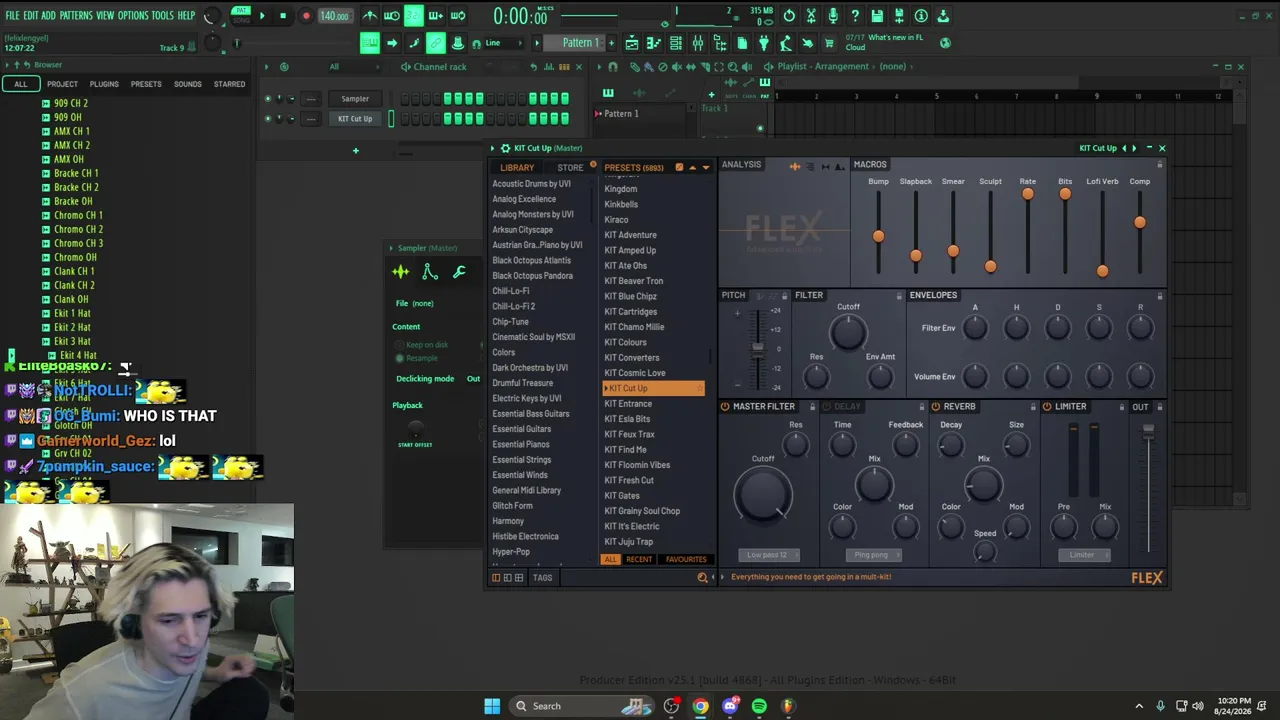Open the Windows Start menu
Image resolution: width=1280 pixels, height=720 pixels.
[x=492, y=706]
